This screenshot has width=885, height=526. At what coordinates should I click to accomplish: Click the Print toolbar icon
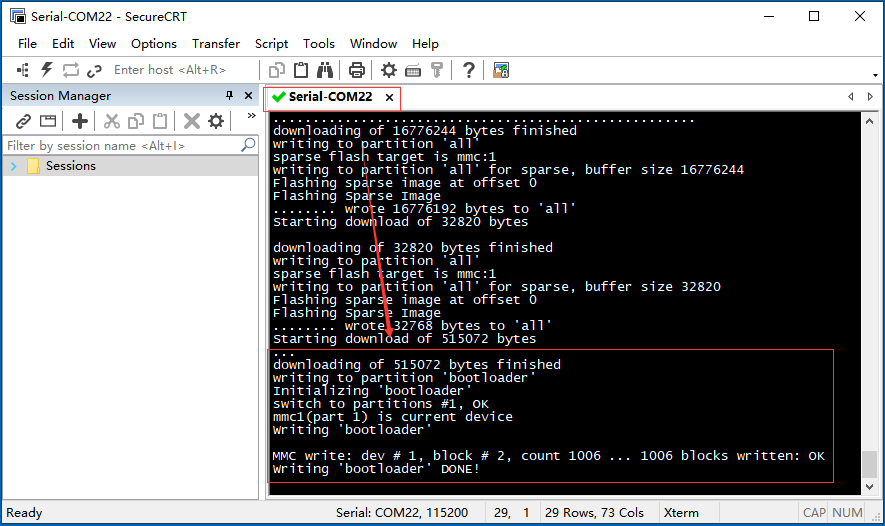coord(357,70)
